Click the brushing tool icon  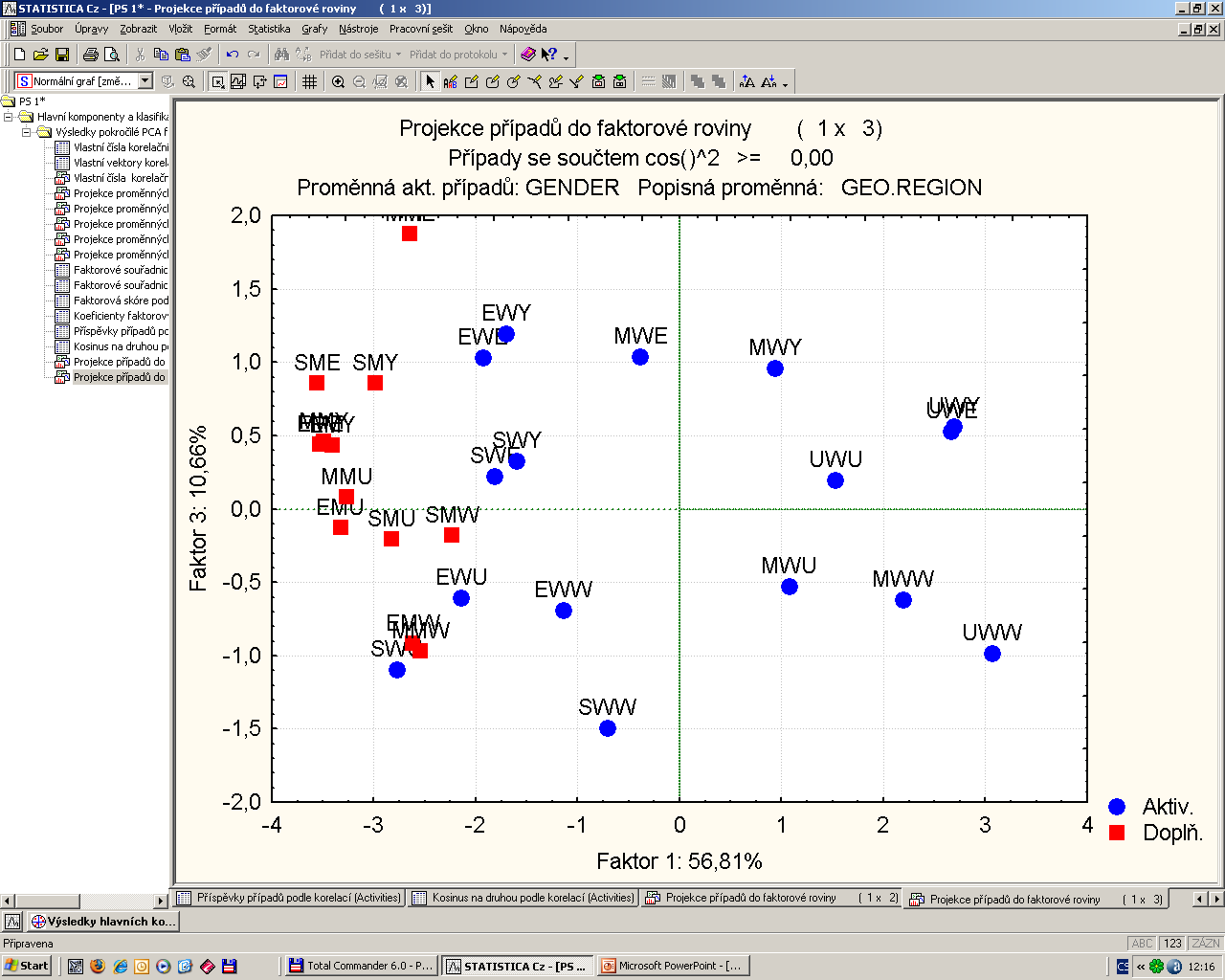point(189,81)
